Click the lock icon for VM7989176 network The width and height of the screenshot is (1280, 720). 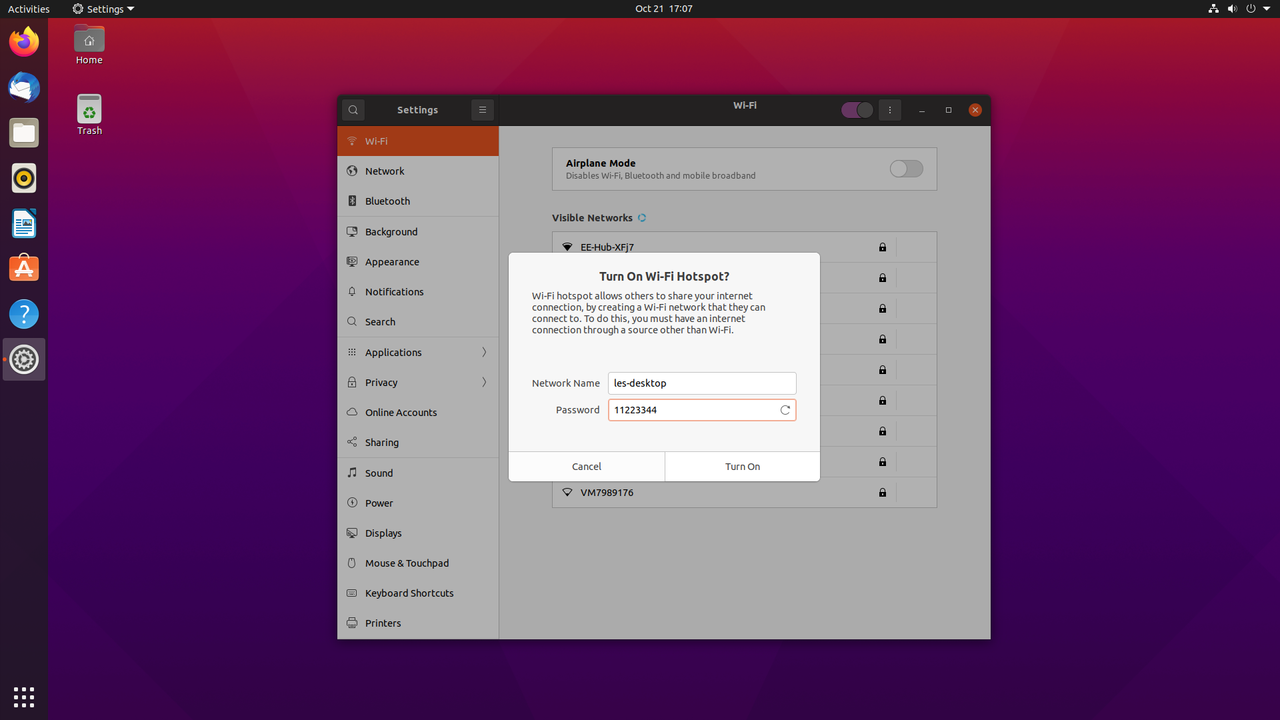[x=882, y=493]
